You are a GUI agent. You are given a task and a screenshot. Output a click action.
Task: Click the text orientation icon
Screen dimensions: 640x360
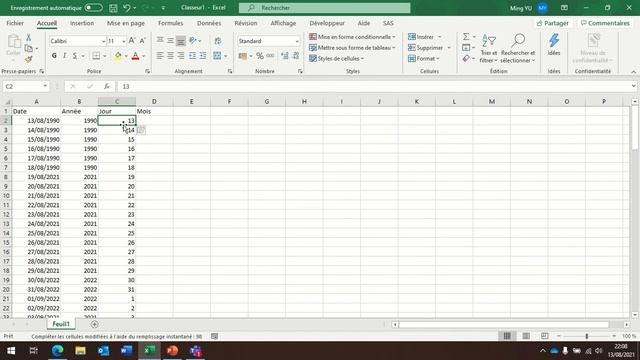(x=193, y=40)
